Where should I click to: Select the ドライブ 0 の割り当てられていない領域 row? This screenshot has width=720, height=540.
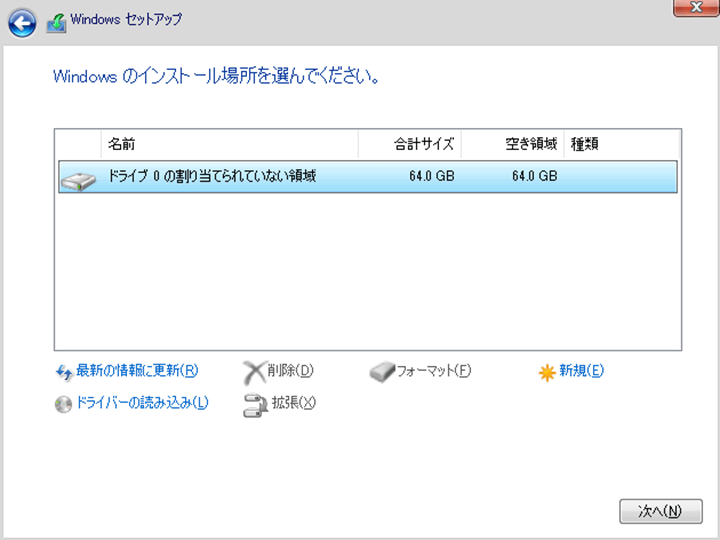coord(367,176)
